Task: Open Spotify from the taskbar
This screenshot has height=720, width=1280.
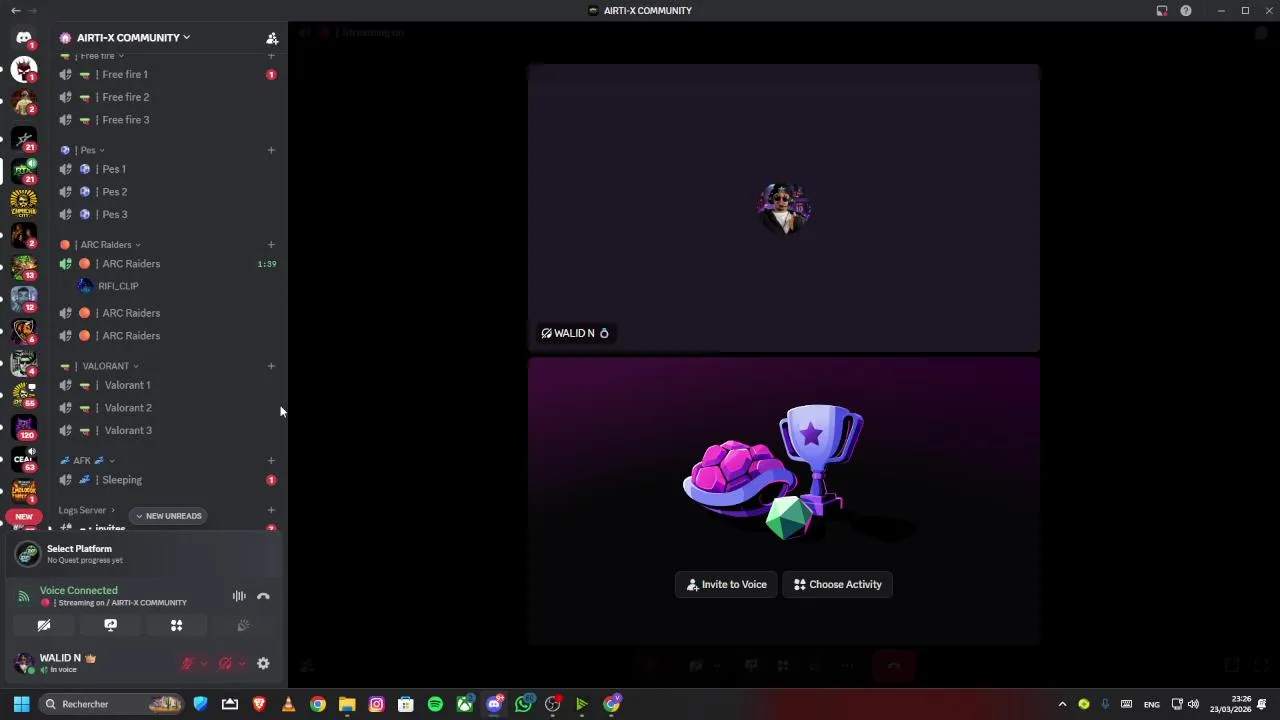Action: 435,704
